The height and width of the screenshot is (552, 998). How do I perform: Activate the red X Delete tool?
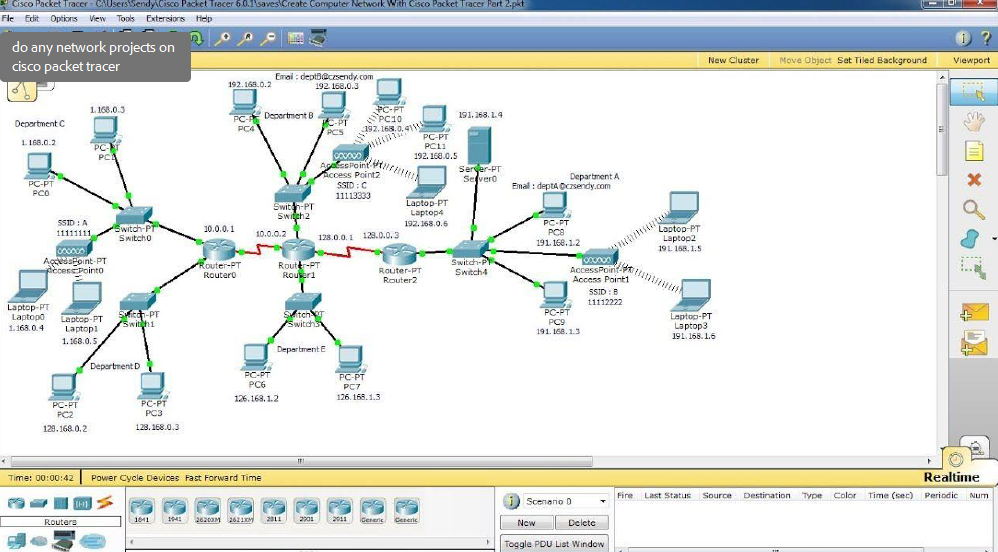(x=974, y=180)
